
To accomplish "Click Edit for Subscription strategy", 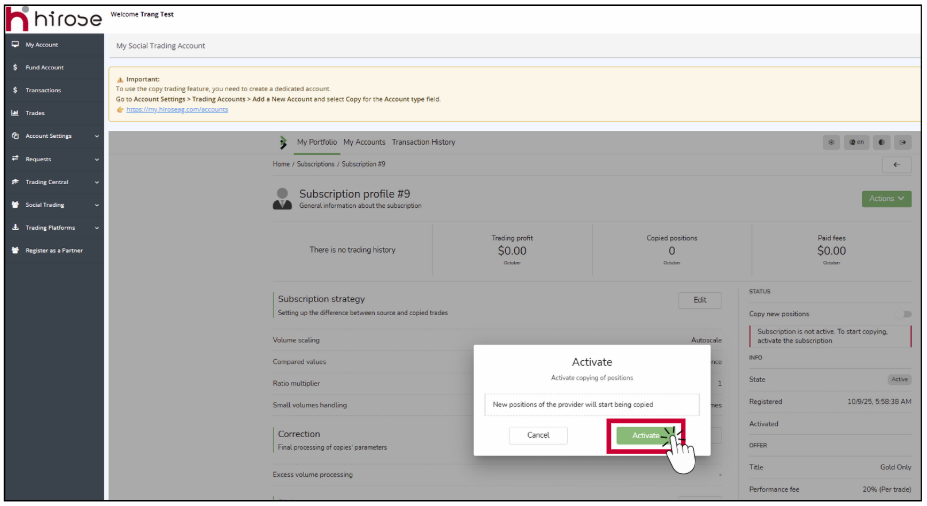I will (699, 300).
